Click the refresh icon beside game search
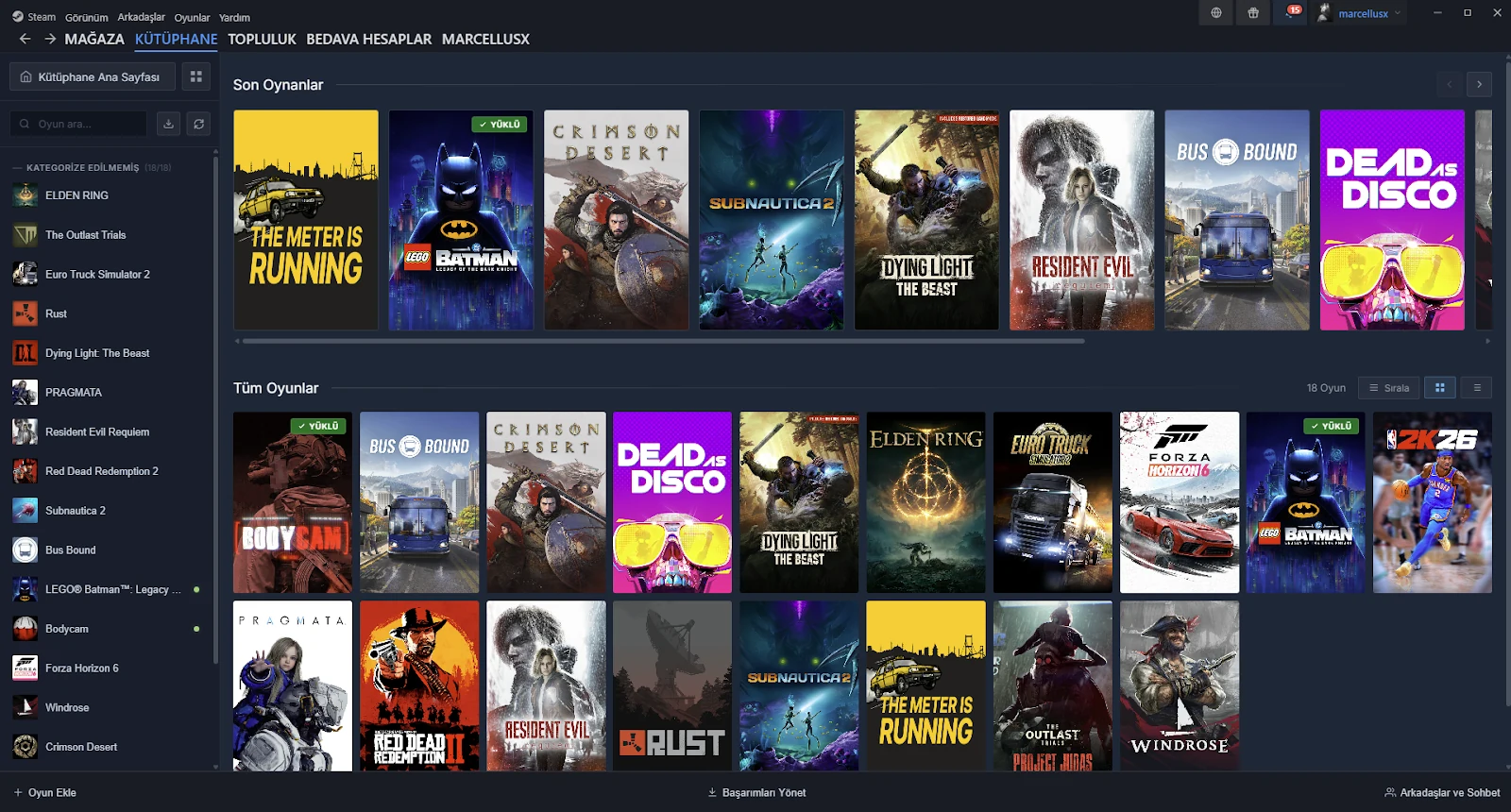Screen dimensions: 1511x812 198,124
